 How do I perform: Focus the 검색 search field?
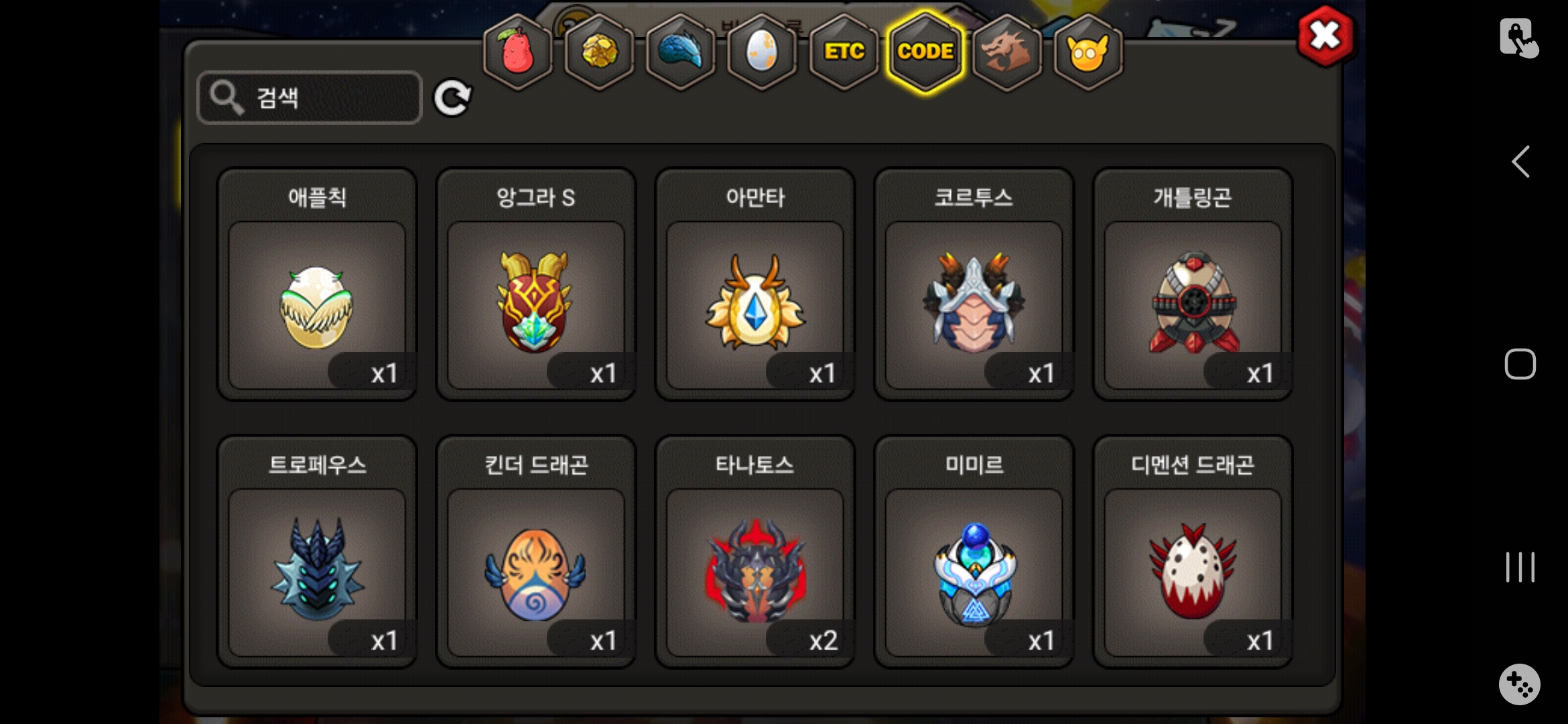tap(310, 98)
